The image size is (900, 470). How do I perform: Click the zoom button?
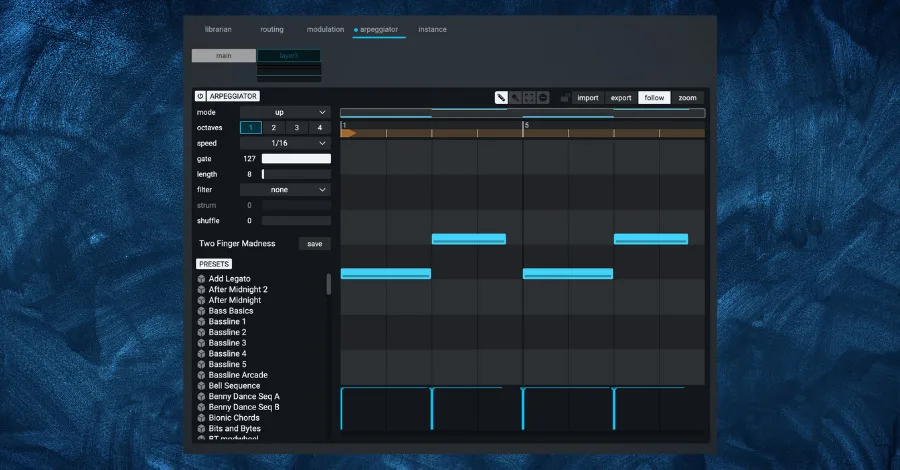pos(687,98)
